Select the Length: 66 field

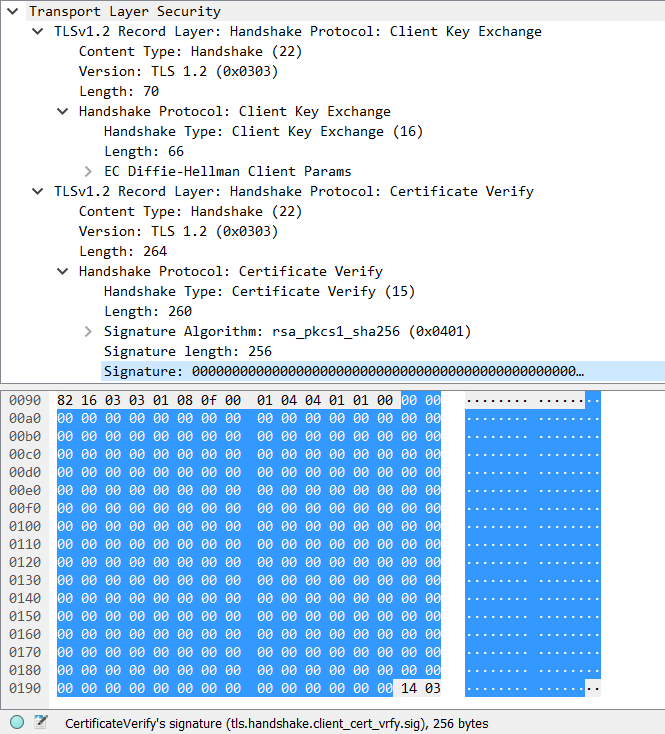point(144,151)
